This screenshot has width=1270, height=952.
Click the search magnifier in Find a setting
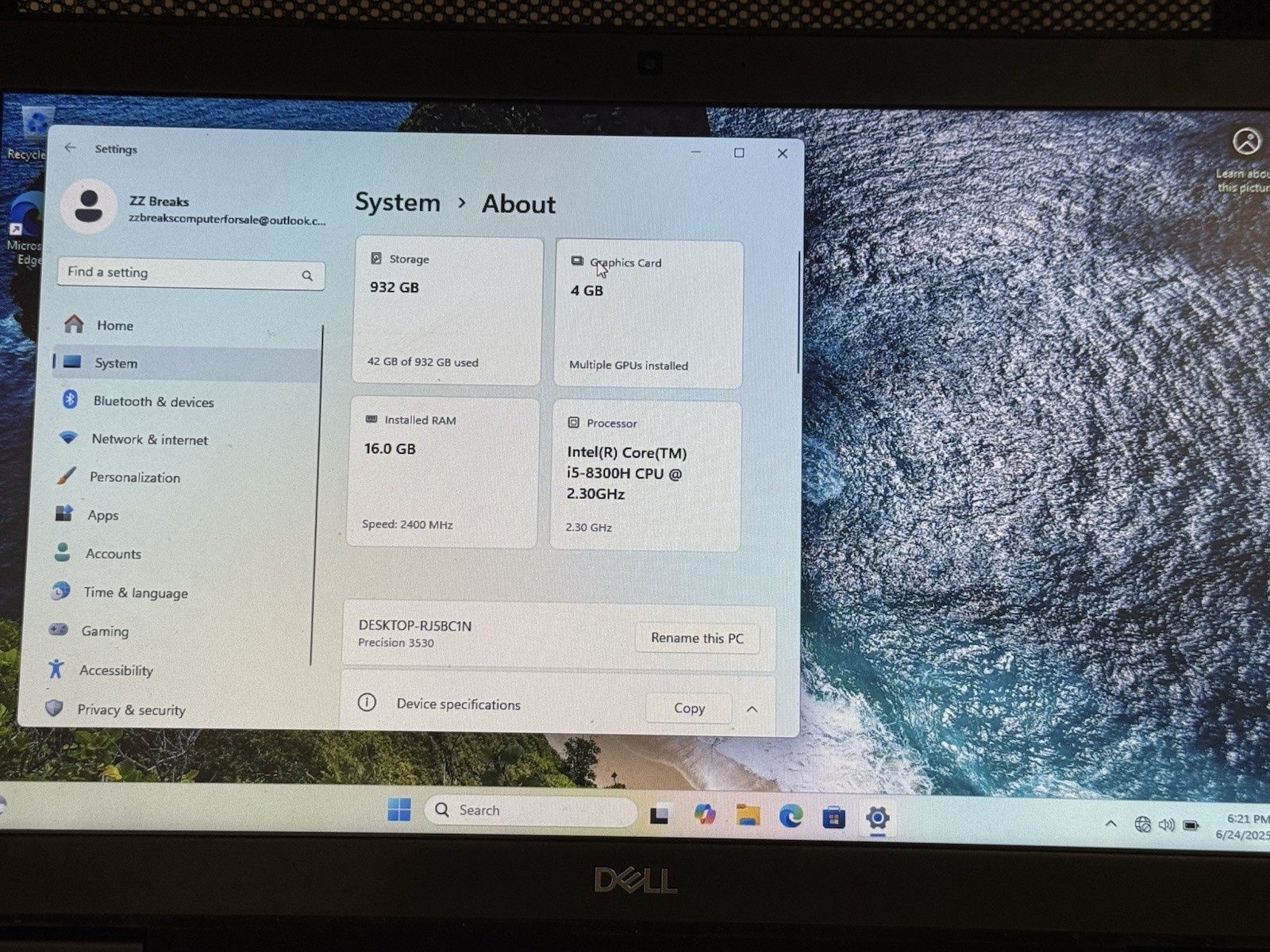pyautogui.click(x=307, y=275)
